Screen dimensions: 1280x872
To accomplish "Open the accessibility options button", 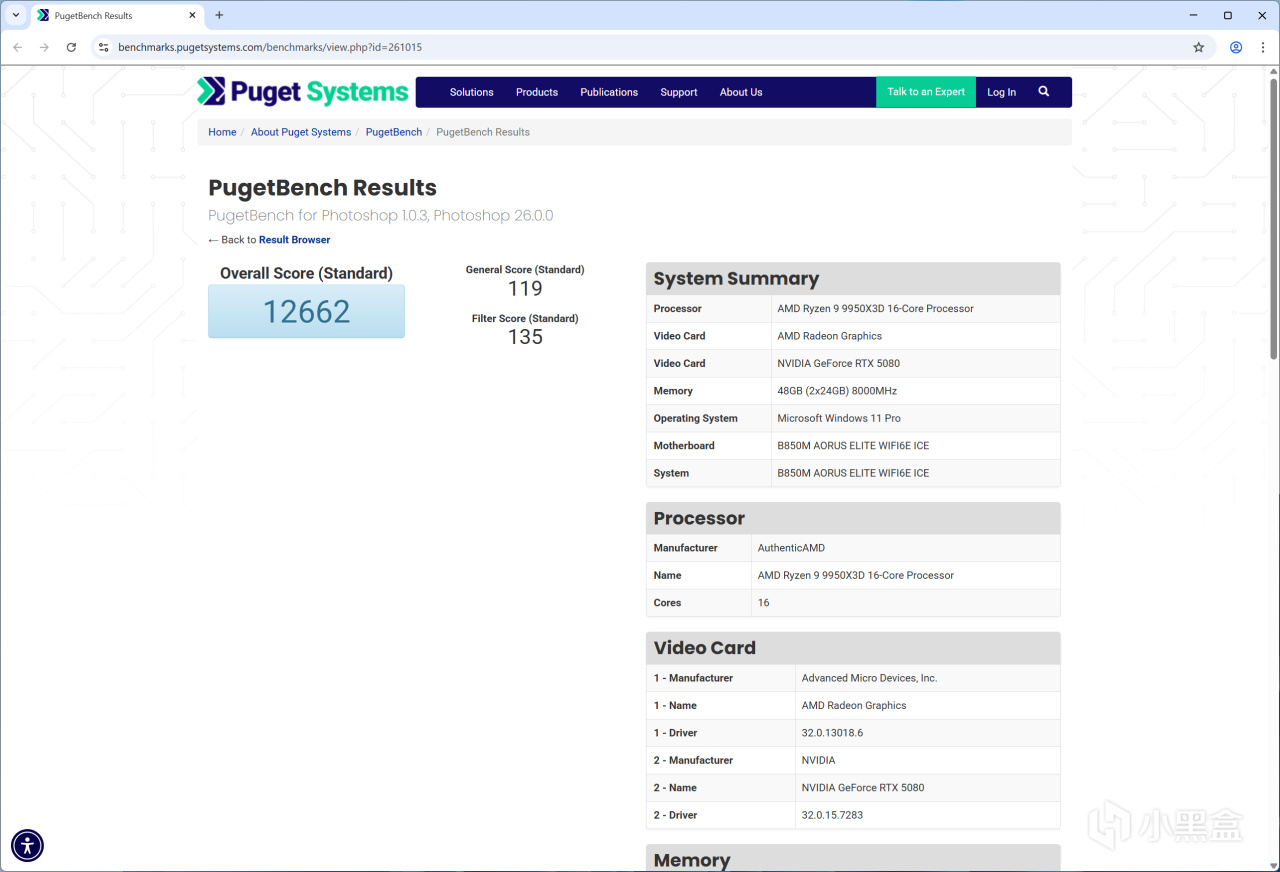I will click(x=27, y=845).
